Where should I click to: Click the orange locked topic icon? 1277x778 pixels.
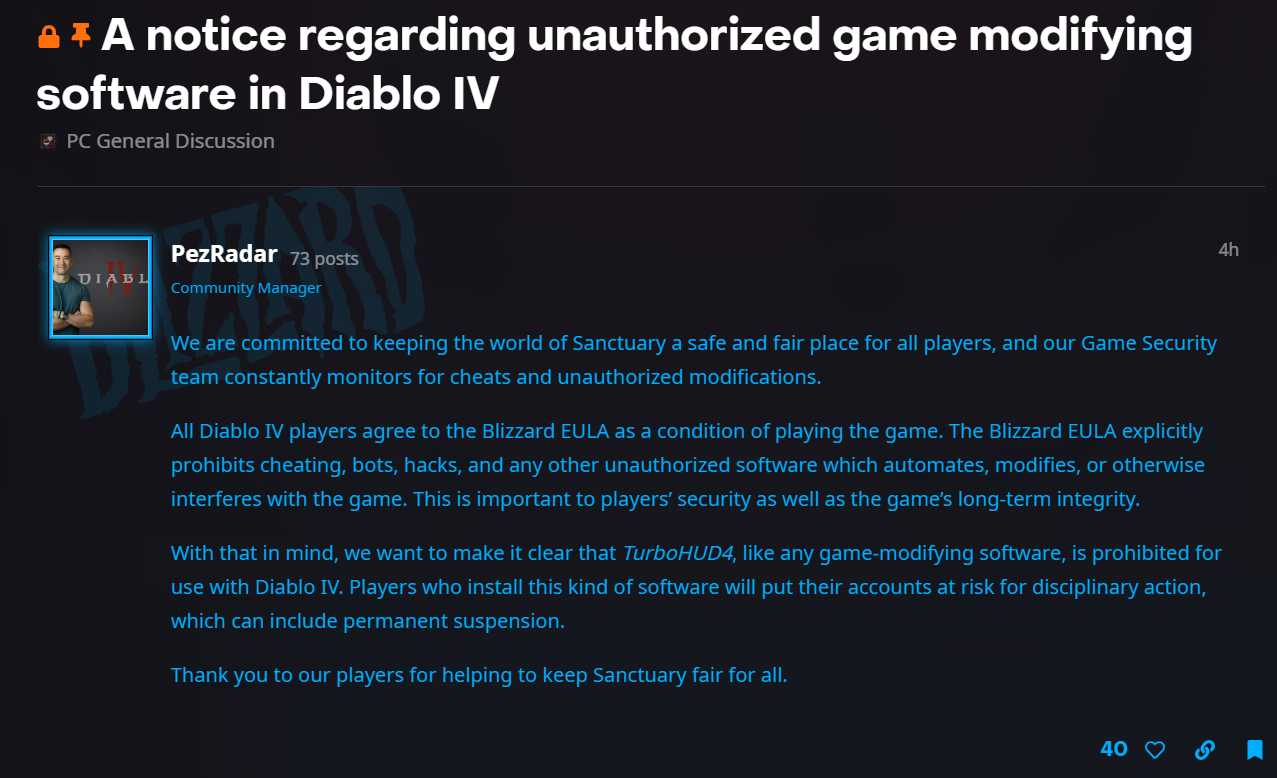pos(49,38)
